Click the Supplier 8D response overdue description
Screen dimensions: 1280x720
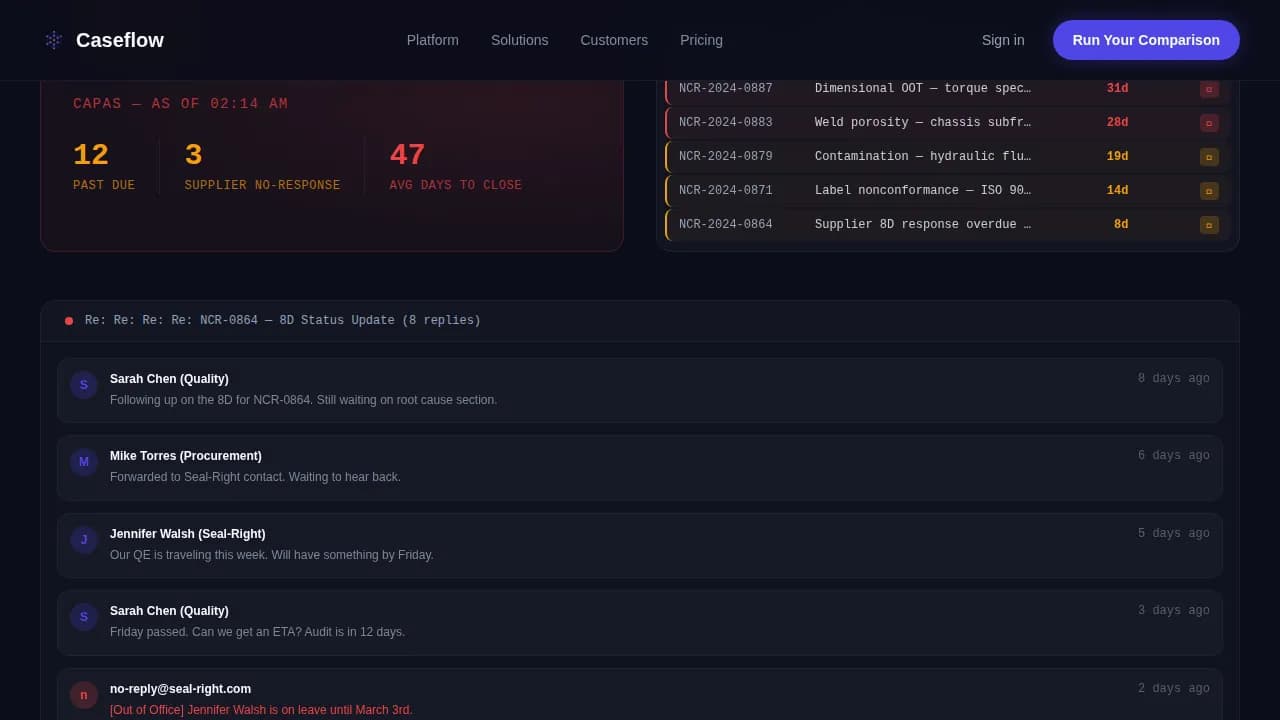click(x=923, y=224)
